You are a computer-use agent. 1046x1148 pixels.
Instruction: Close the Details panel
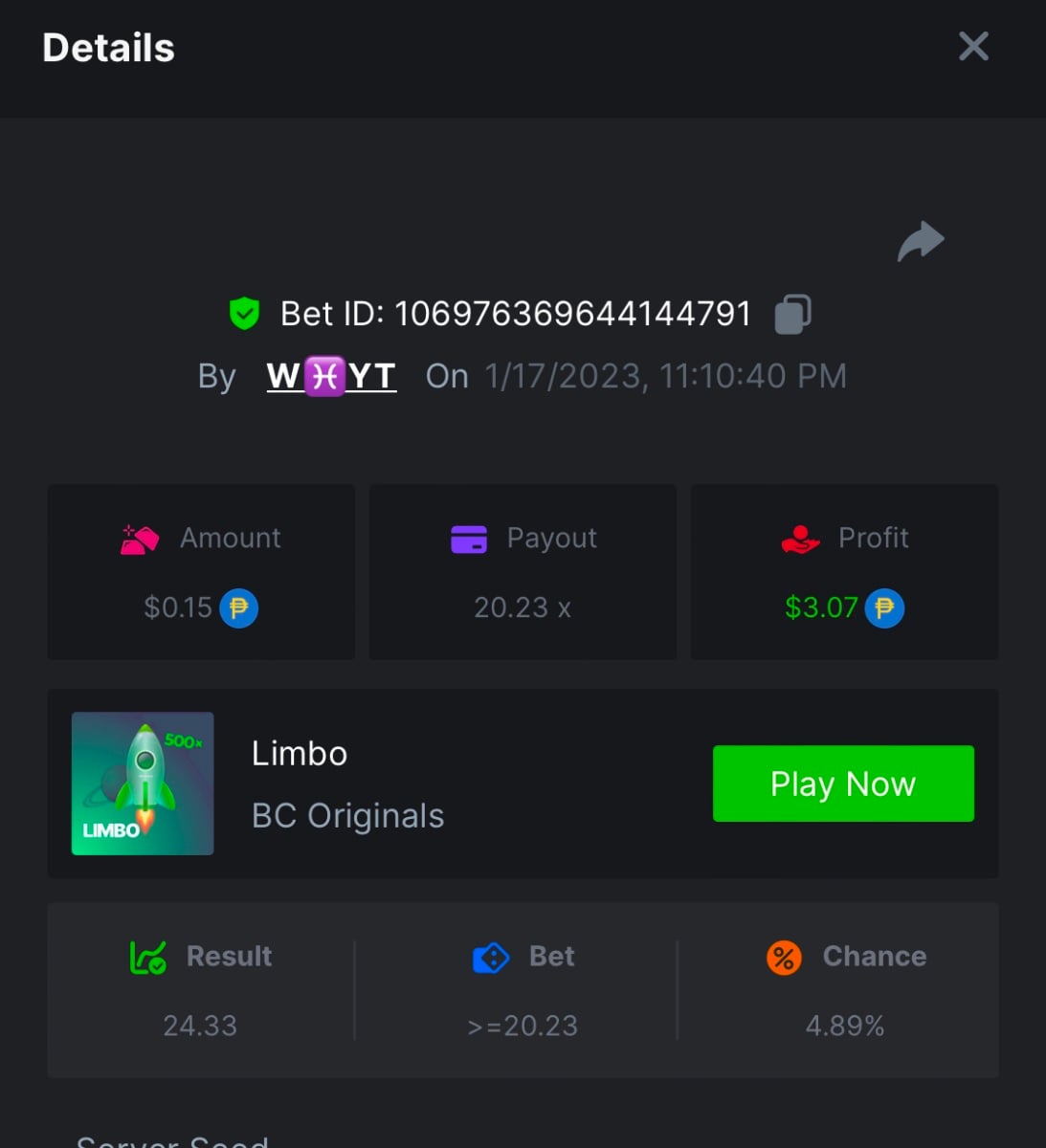tap(973, 46)
